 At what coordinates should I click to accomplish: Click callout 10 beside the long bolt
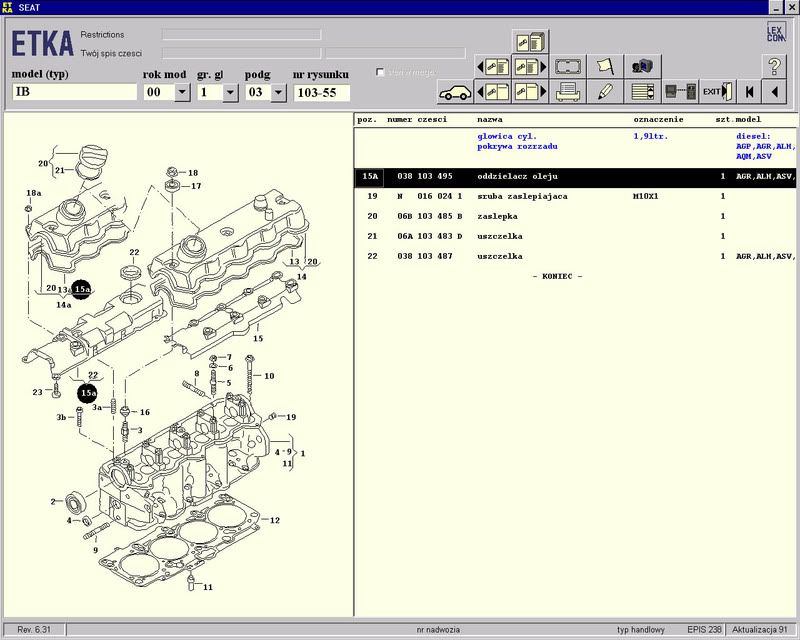pyautogui.click(x=269, y=376)
